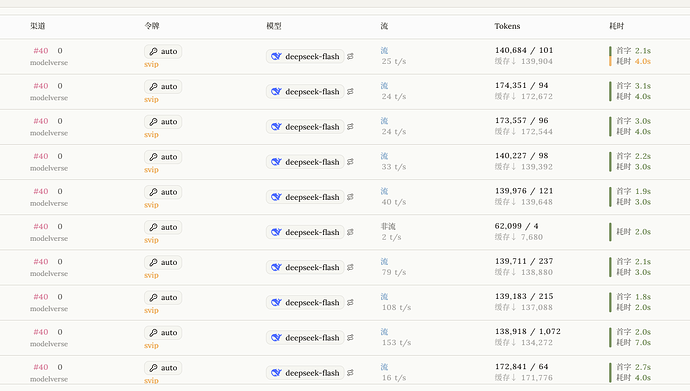Click the swap icon in the 138,918 tokens row
The image size is (690, 391).
tap(350, 338)
